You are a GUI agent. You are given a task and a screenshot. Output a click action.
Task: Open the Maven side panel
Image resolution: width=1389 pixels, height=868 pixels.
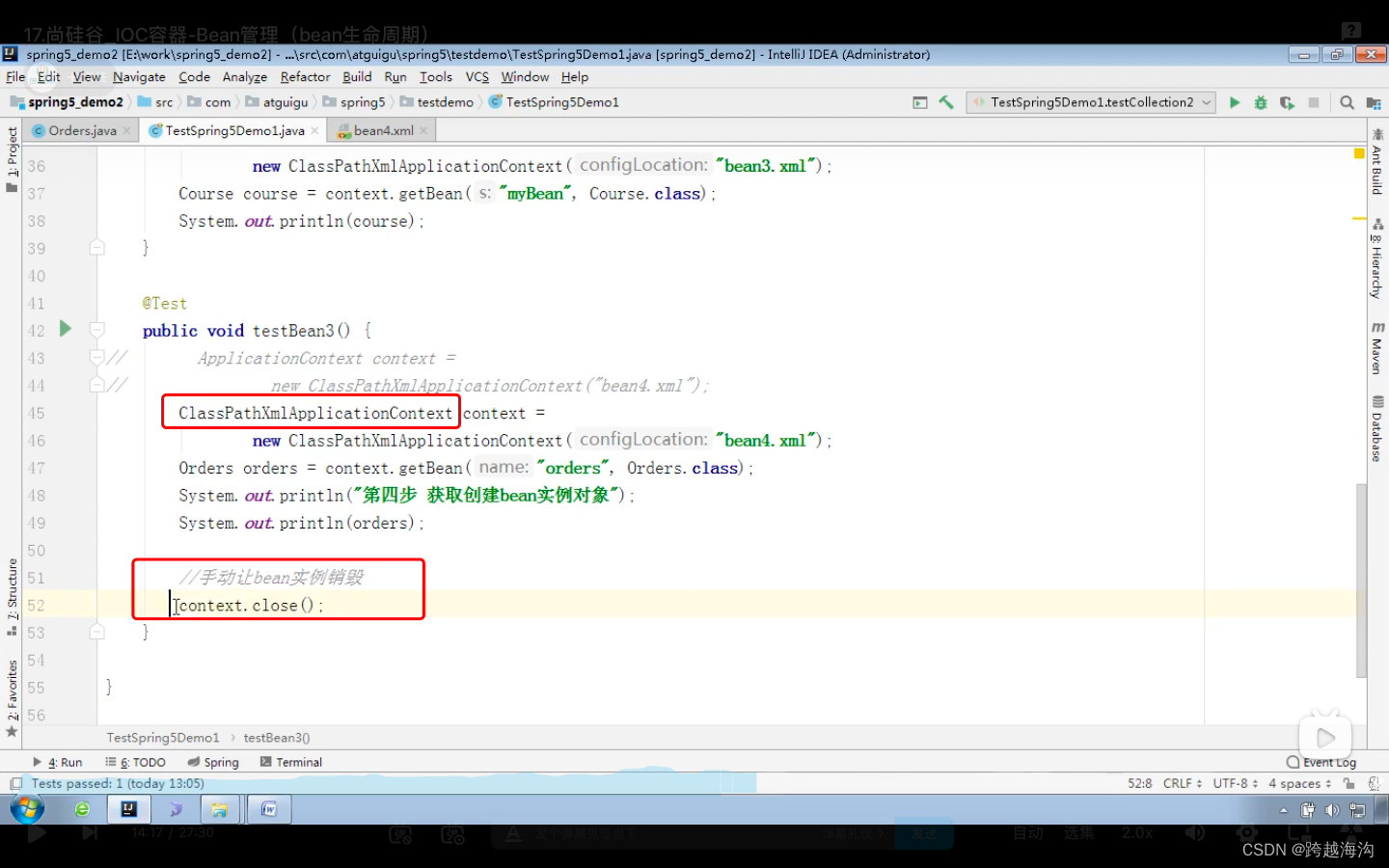(1377, 348)
